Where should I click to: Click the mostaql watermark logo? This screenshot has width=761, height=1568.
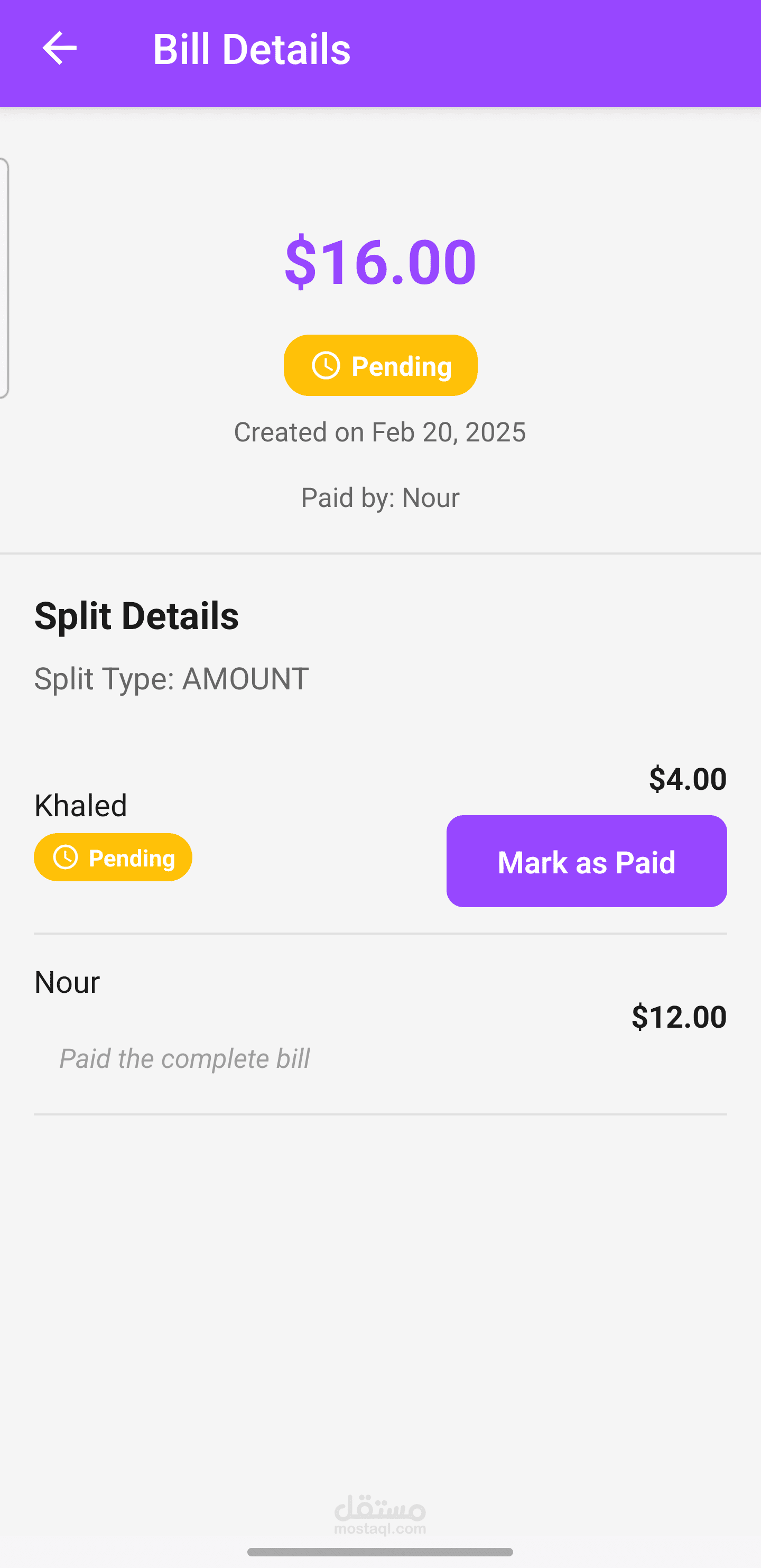click(380, 1515)
